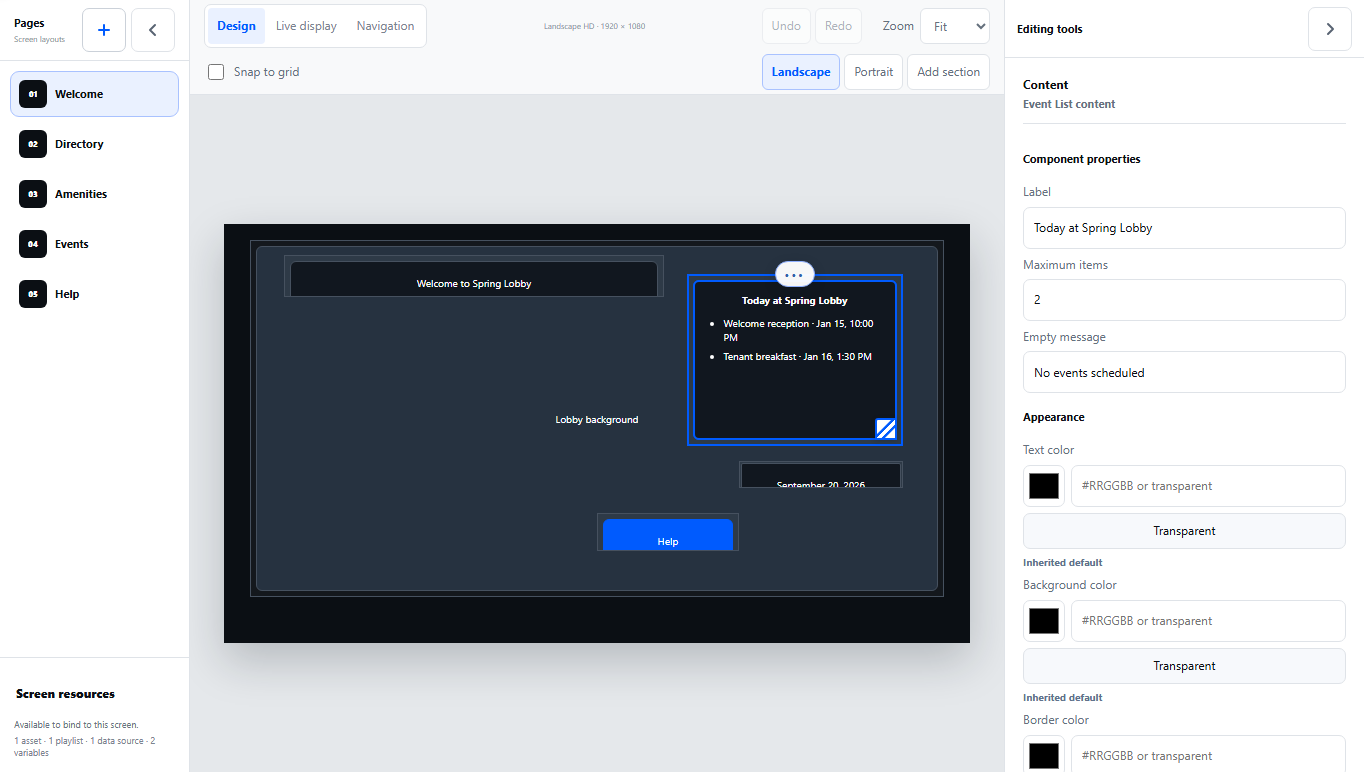The width and height of the screenshot is (1364, 772).
Task: Select the Welcome to Spring Lobby banner
Action: 474,278
